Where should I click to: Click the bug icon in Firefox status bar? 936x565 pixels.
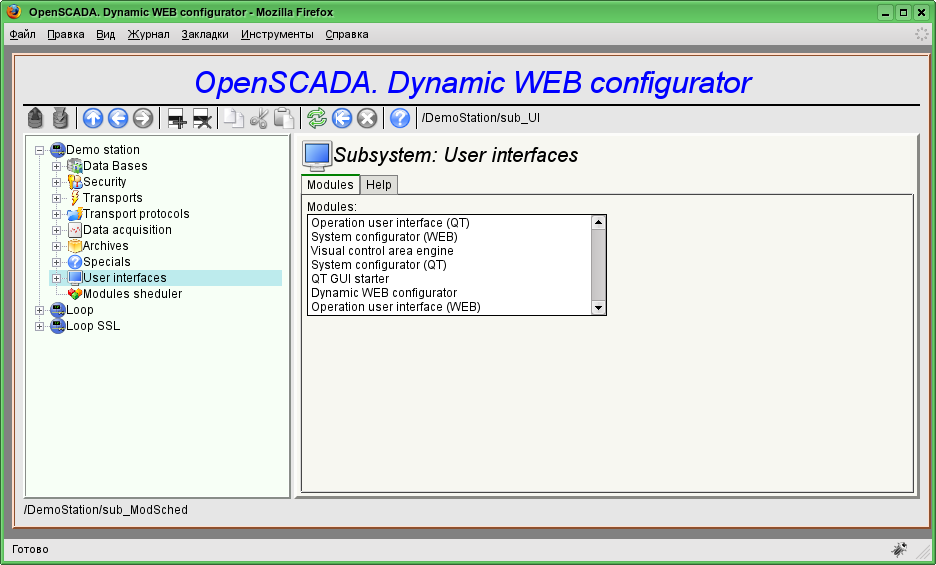coord(899,549)
